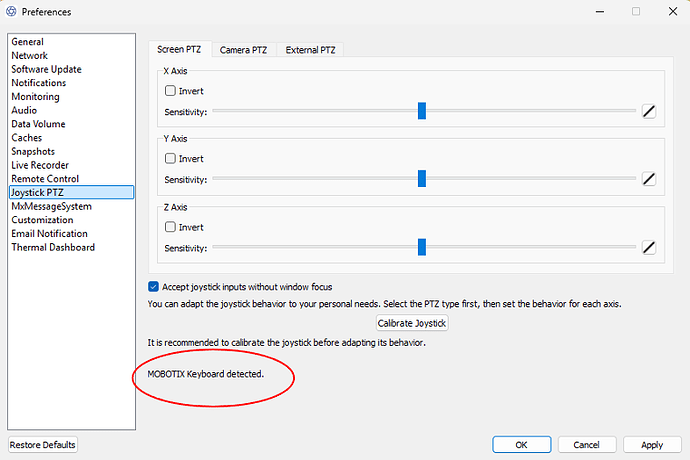The height and width of the screenshot is (460, 690).
Task: Click the Preferences app icon in title bar
Action: click(11, 11)
